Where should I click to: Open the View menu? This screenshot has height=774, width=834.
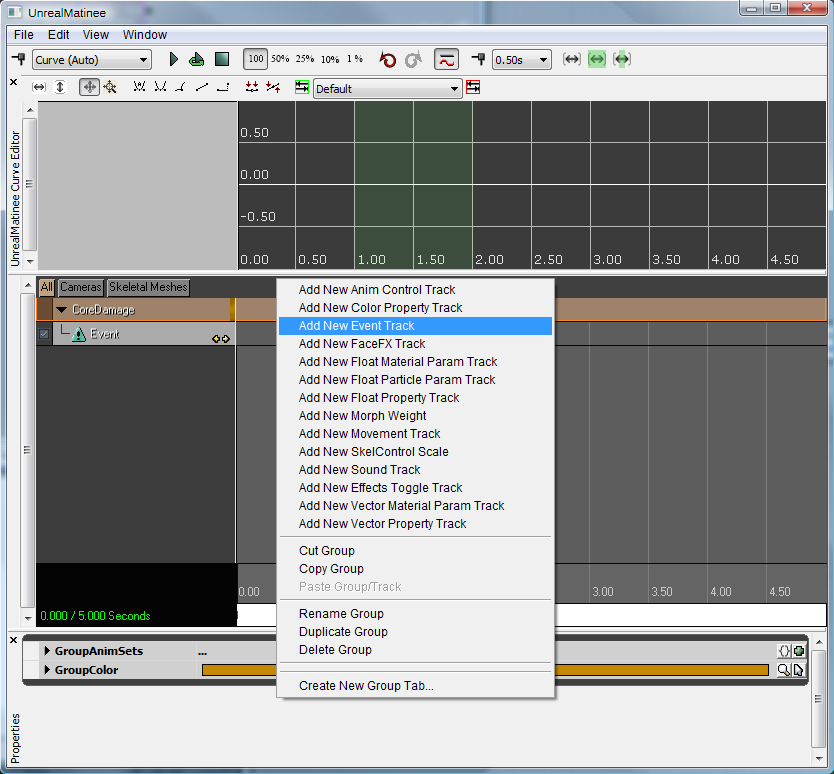[x=96, y=35]
